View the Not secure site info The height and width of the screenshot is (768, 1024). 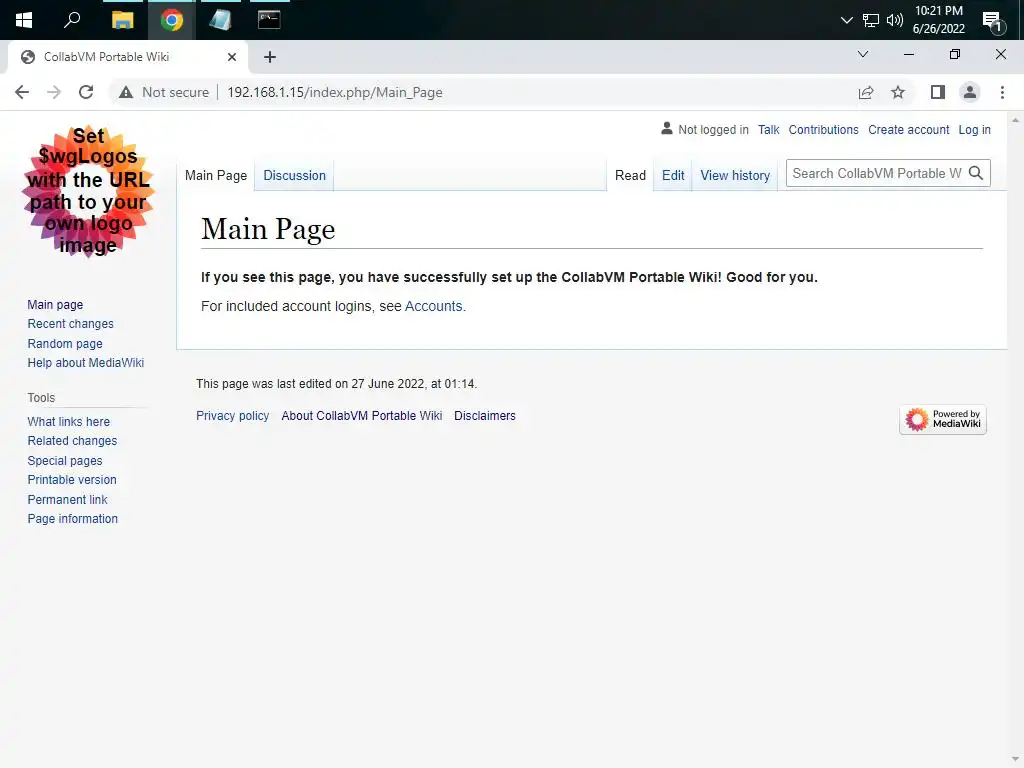[x=164, y=92]
